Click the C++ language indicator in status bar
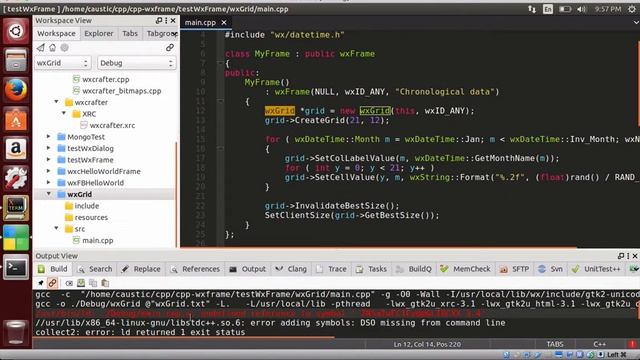Viewport: 640px width, 360px height. (x=600, y=344)
